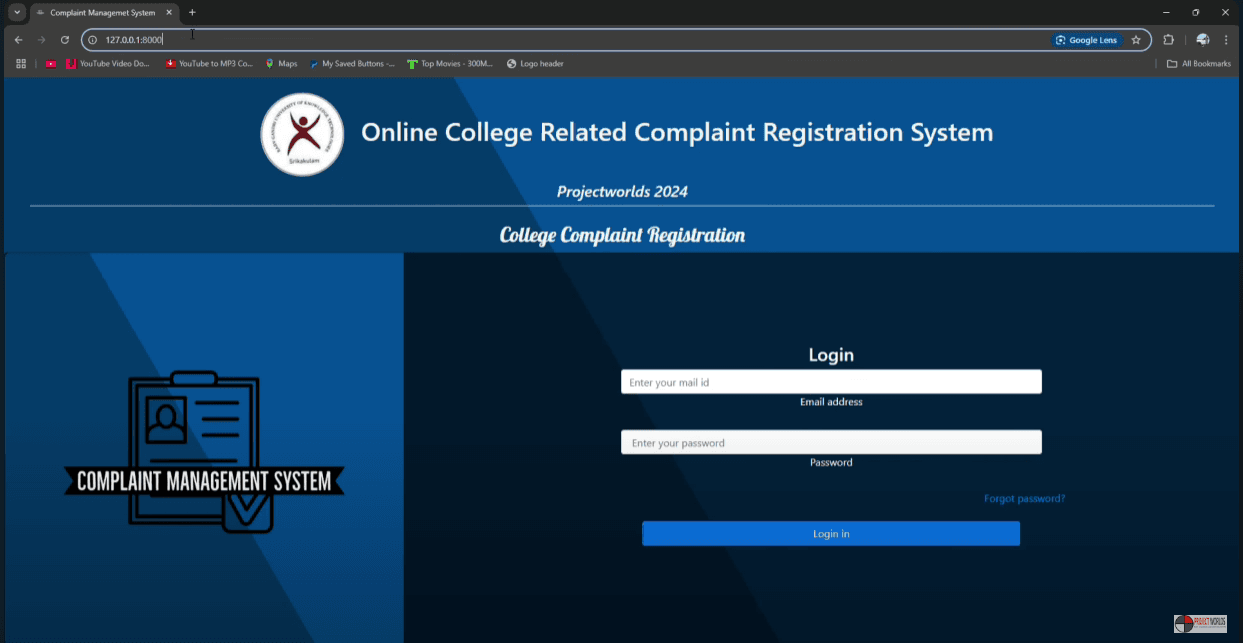
Task: Click the Forgot password? link
Action: 1024,498
